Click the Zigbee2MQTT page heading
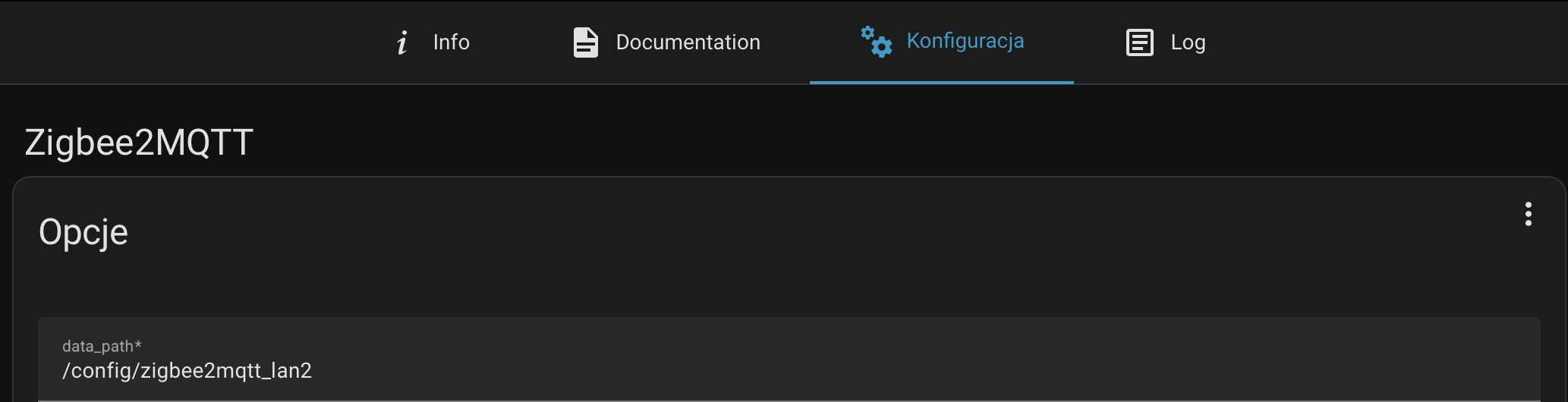Image resolution: width=1568 pixels, height=402 pixels. coord(139,143)
